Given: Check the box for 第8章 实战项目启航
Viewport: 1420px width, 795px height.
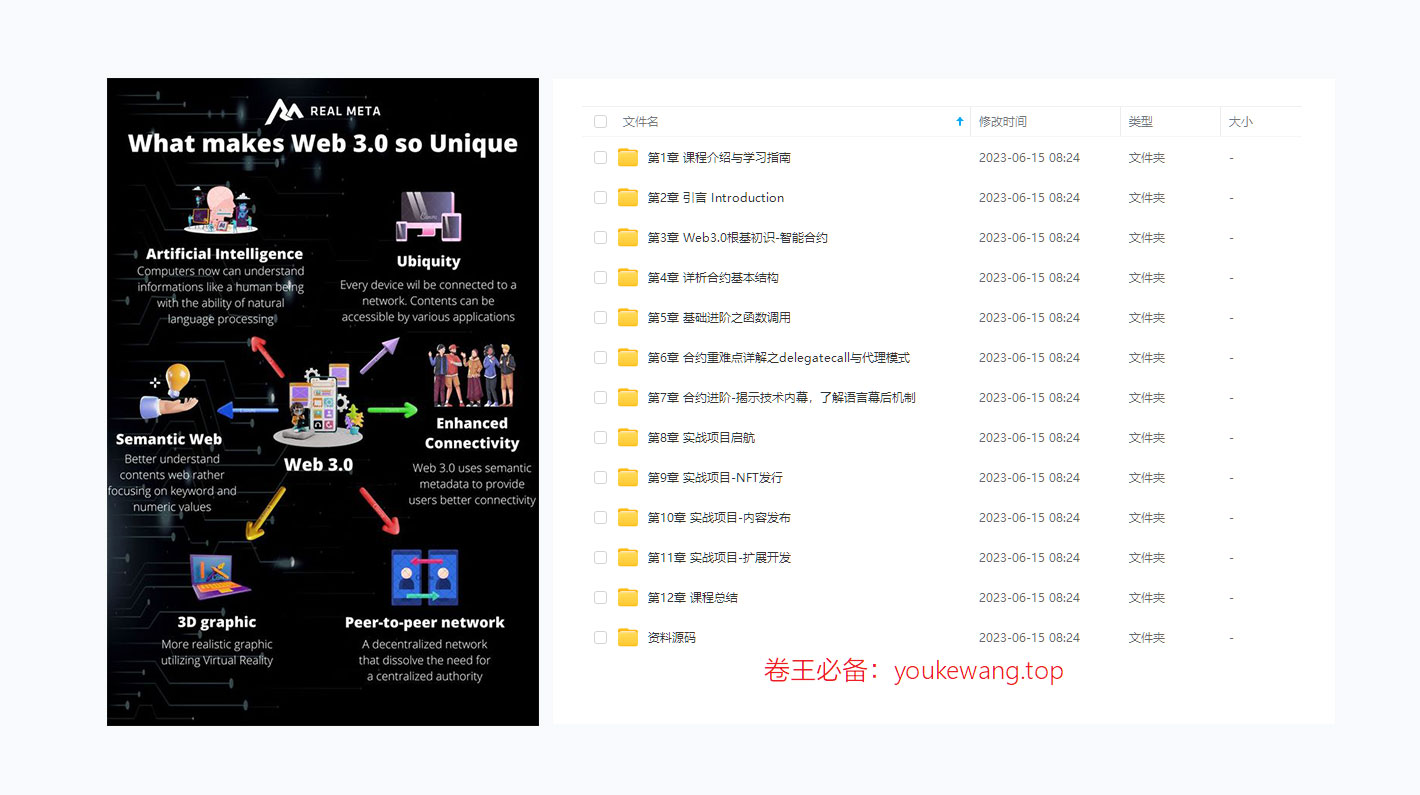Looking at the screenshot, I should (x=600, y=437).
